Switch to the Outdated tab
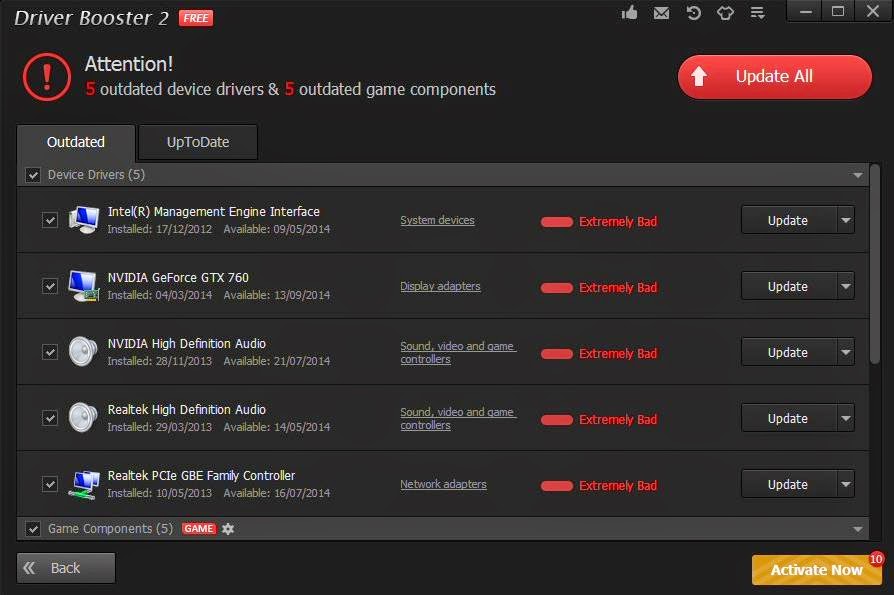Image resolution: width=894 pixels, height=595 pixels. pos(76,142)
